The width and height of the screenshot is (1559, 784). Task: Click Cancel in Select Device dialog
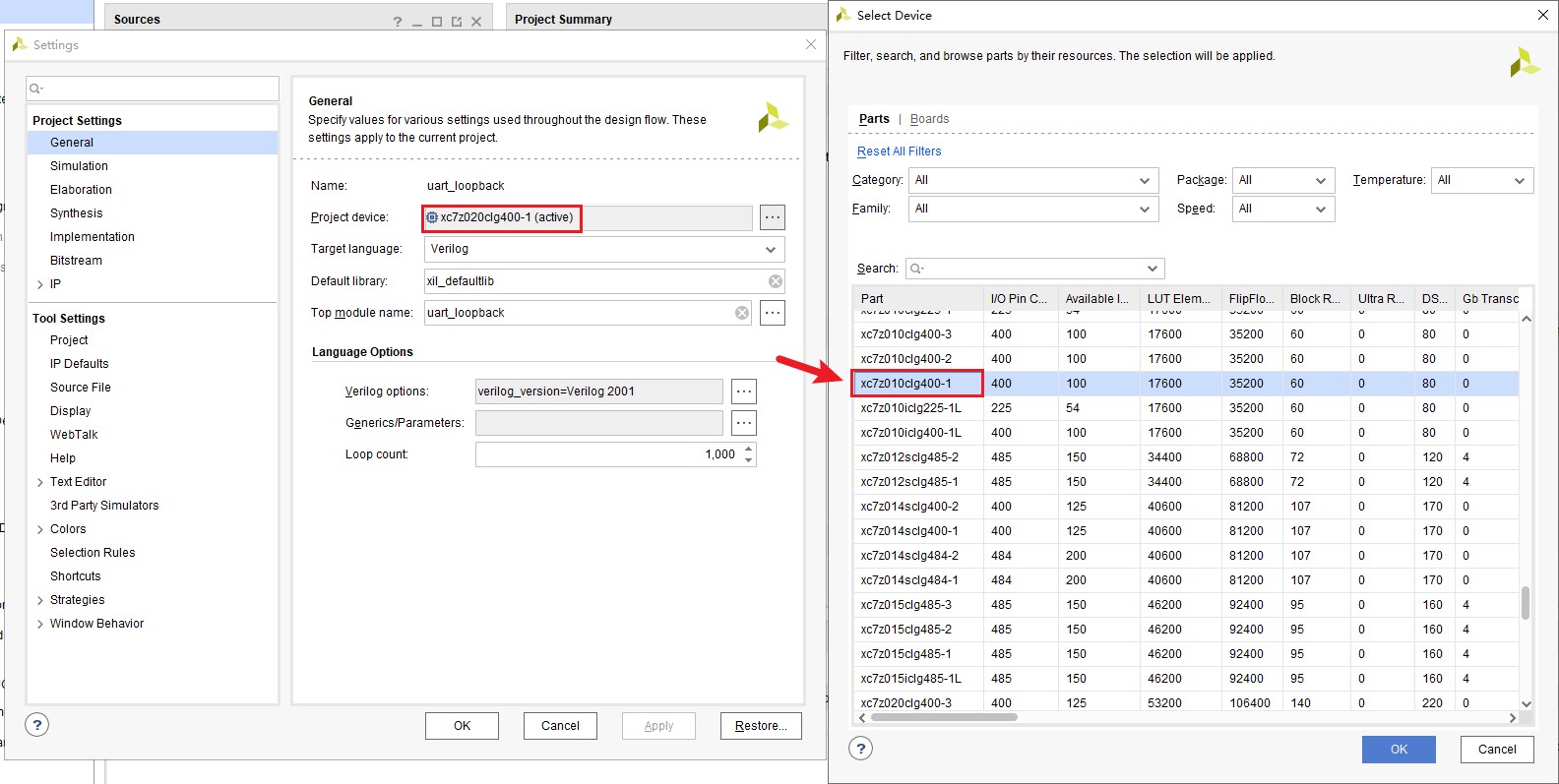click(x=1497, y=750)
